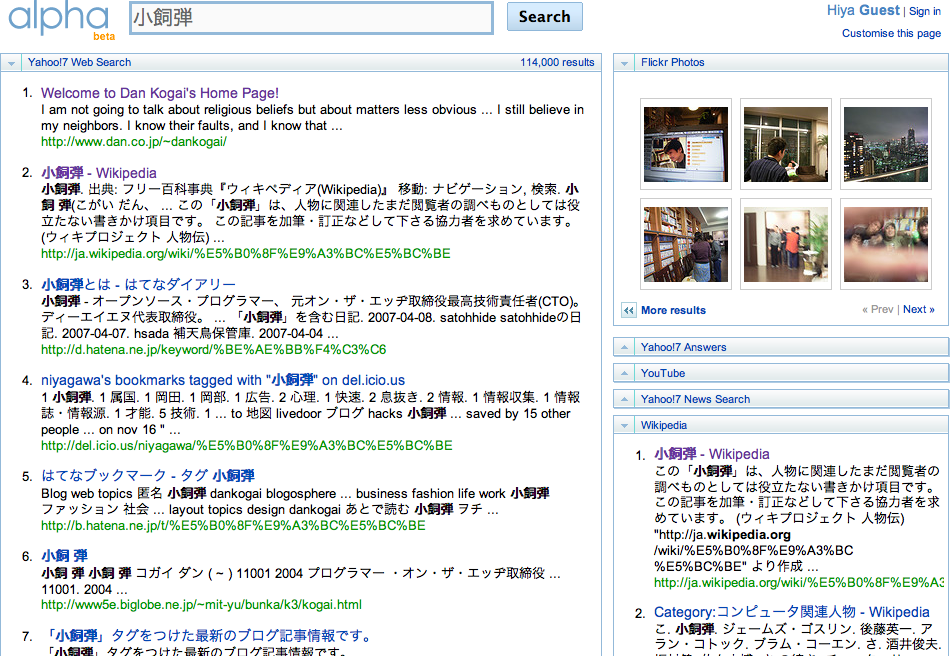Click the Yahoo!7 Answers panel title
The height and width of the screenshot is (656, 950).
(x=683, y=347)
